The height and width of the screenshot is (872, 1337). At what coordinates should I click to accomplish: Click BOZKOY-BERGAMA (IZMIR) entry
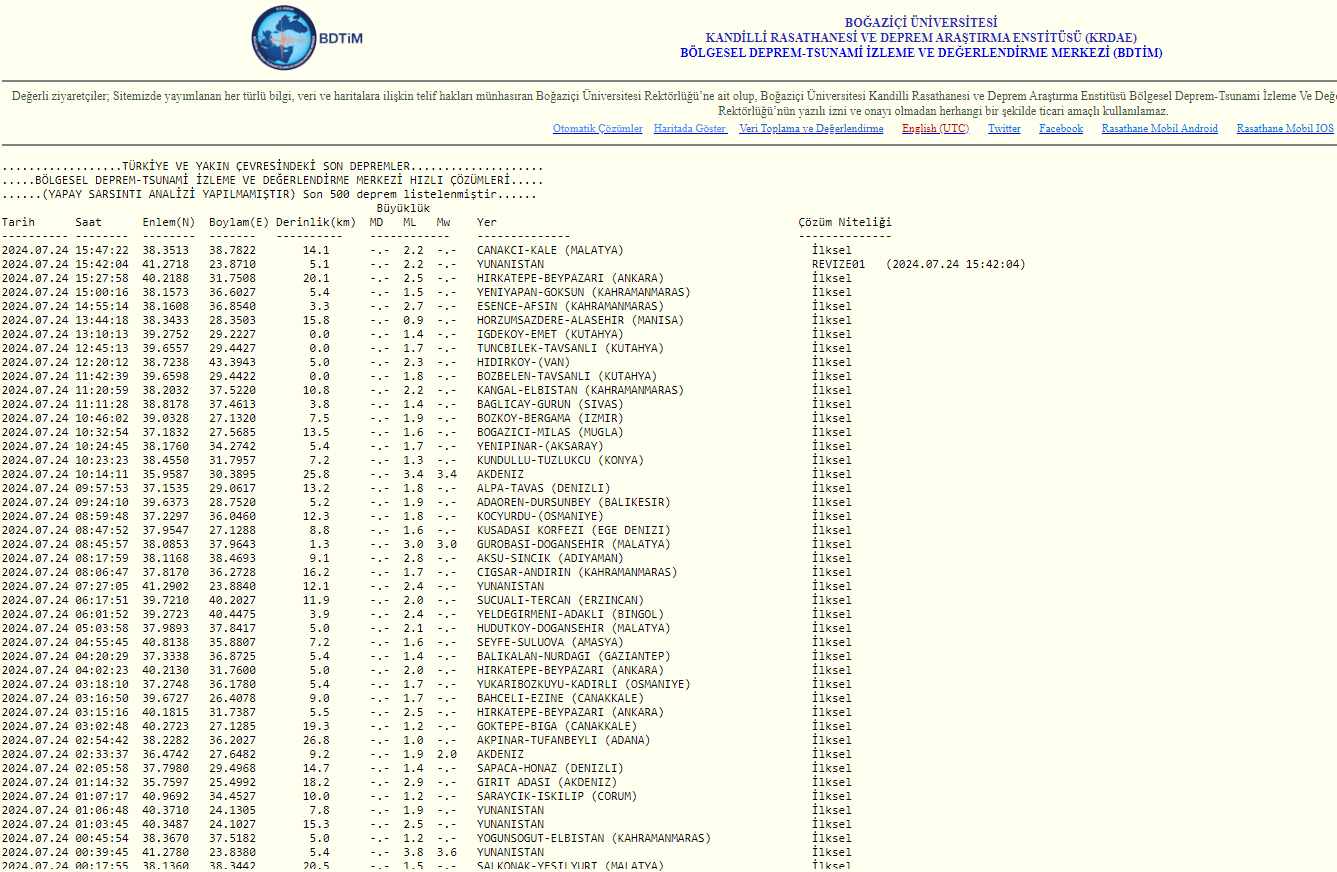[550, 418]
